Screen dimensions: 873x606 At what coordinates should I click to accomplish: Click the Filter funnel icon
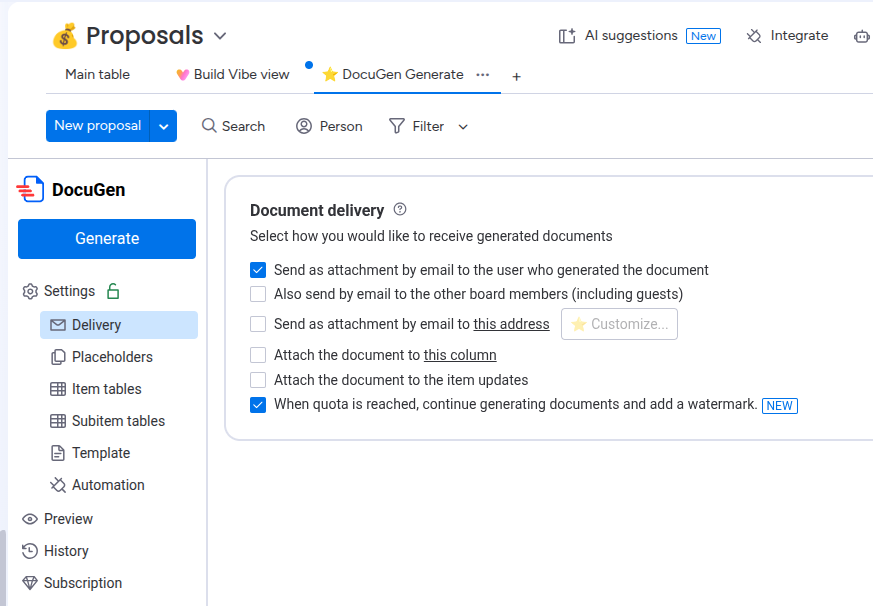[396, 126]
